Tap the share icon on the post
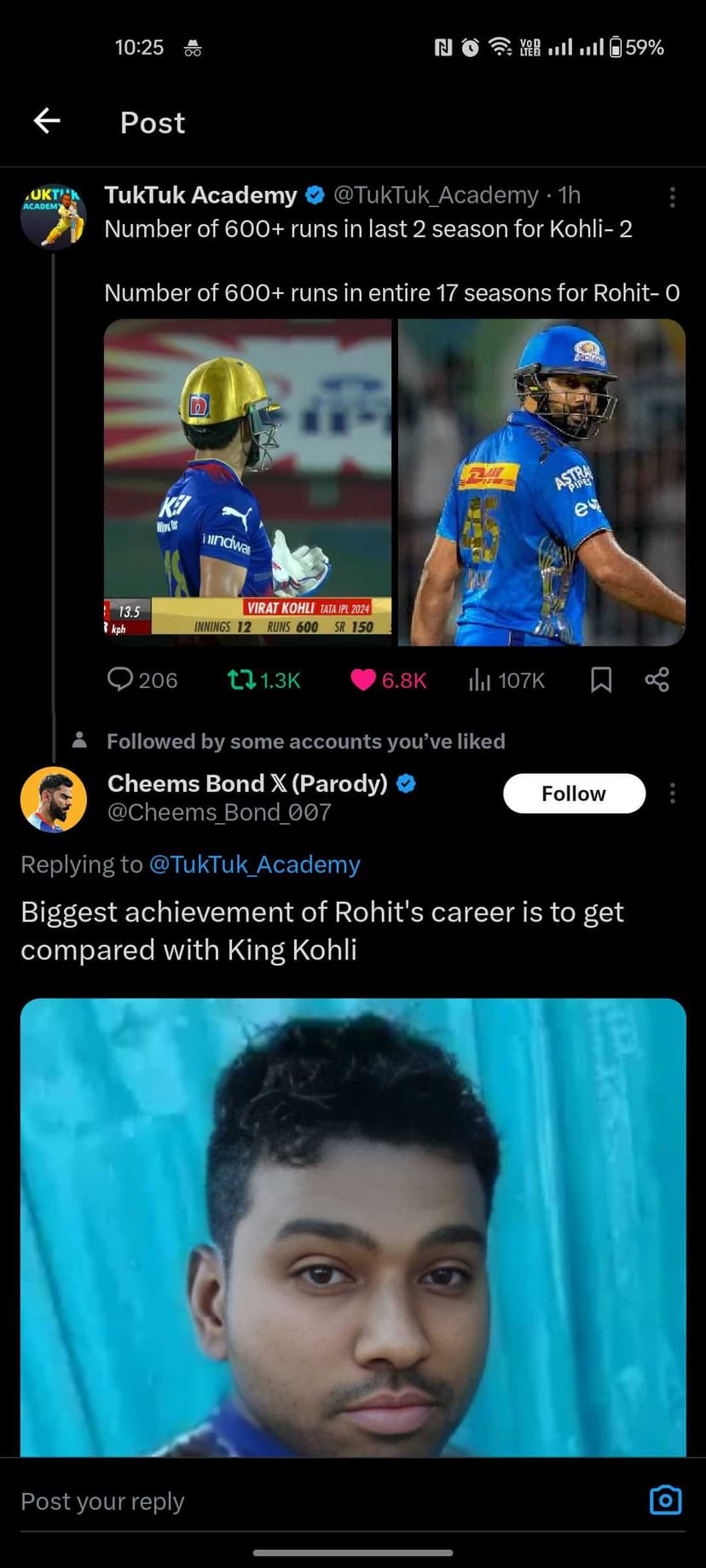The height and width of the screenshot is (1568, 706). tap(657, 679)
